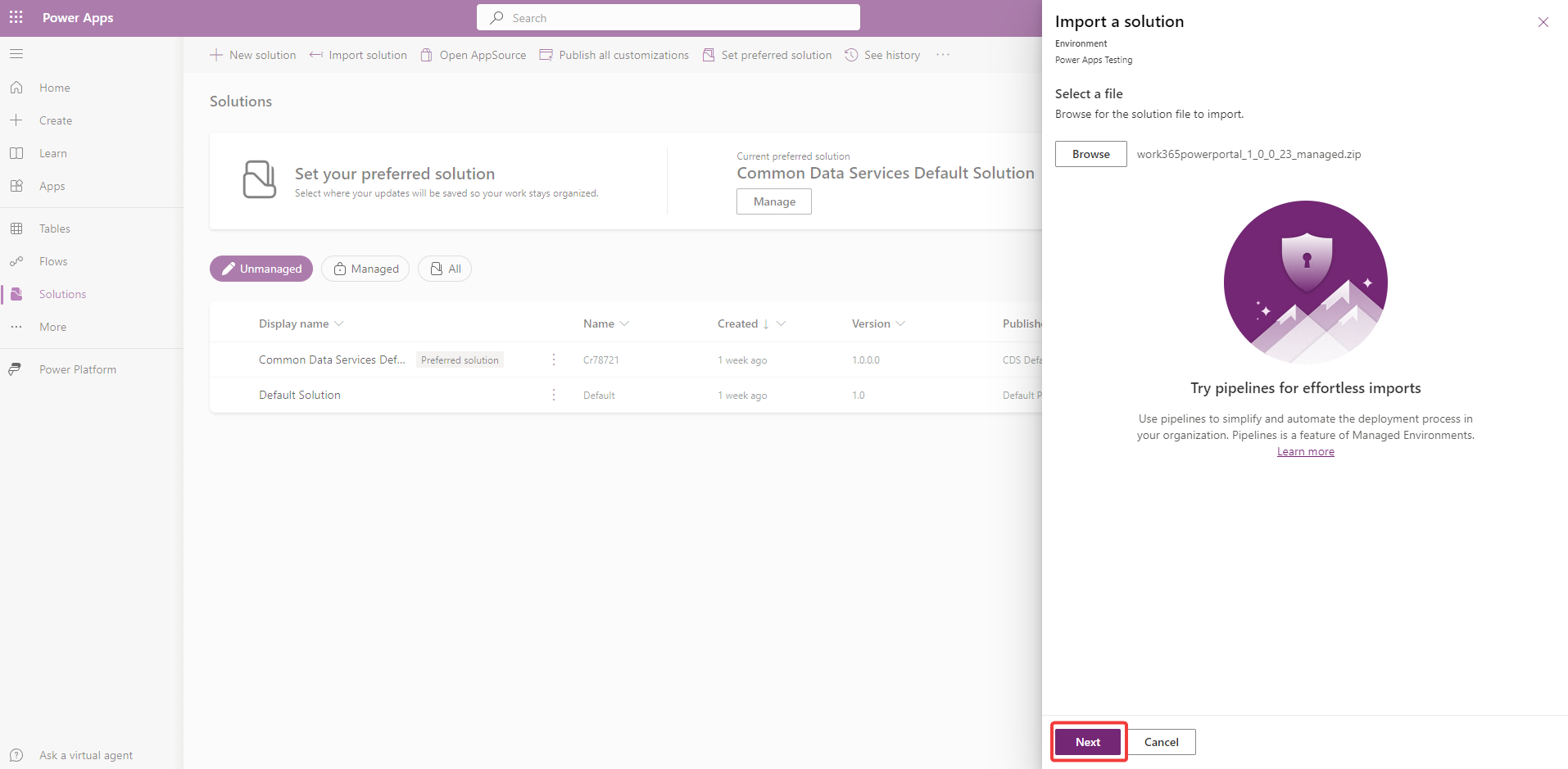
Task: Click the Flows icon in sidebar
Action: [x=16, y=261]
